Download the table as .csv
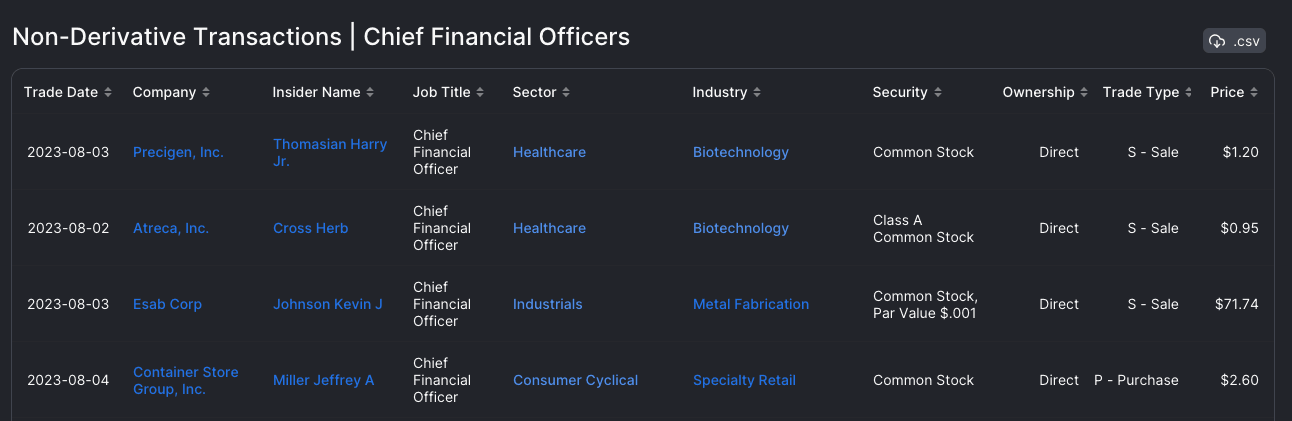Image resolution: width=1292 pixels, height=421 pixels. (1235, 41)
